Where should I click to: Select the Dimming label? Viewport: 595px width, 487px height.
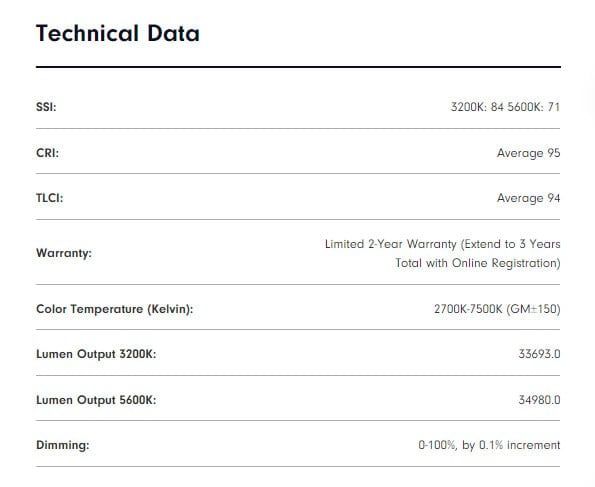point(63,445)
